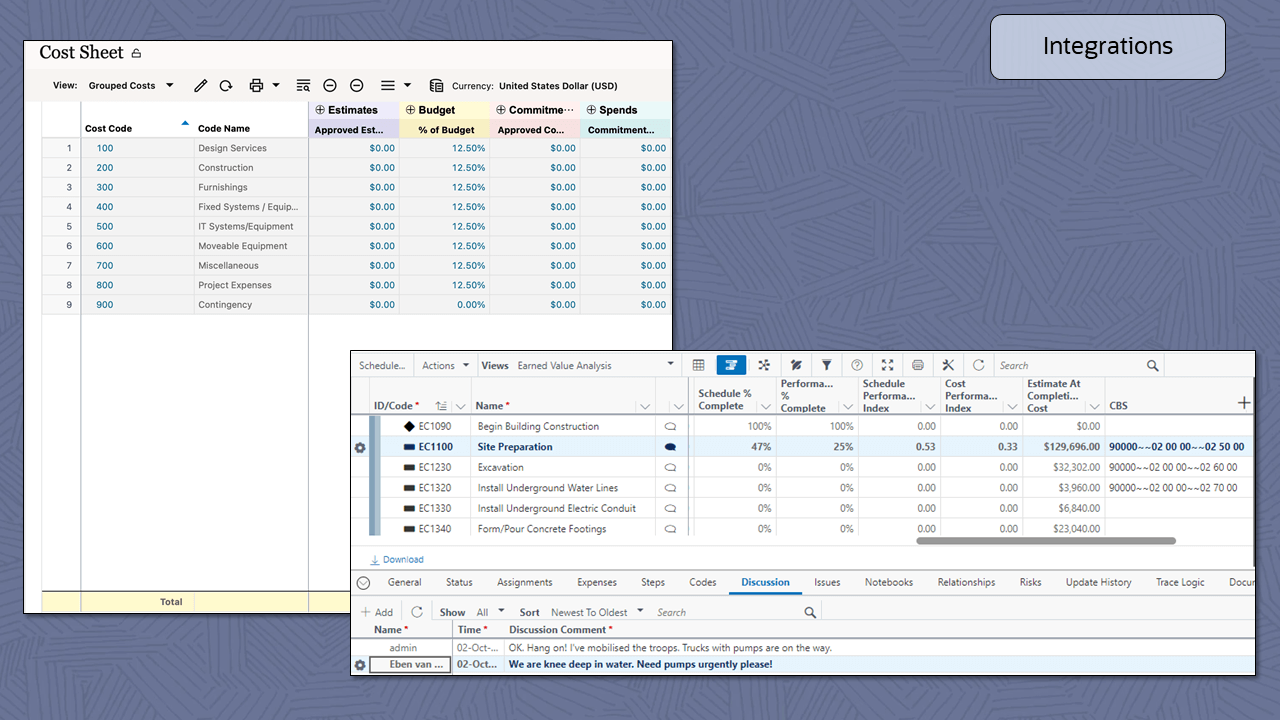Select the Edit pencil tool on Cost Sheet

click(x=200, y=86)
